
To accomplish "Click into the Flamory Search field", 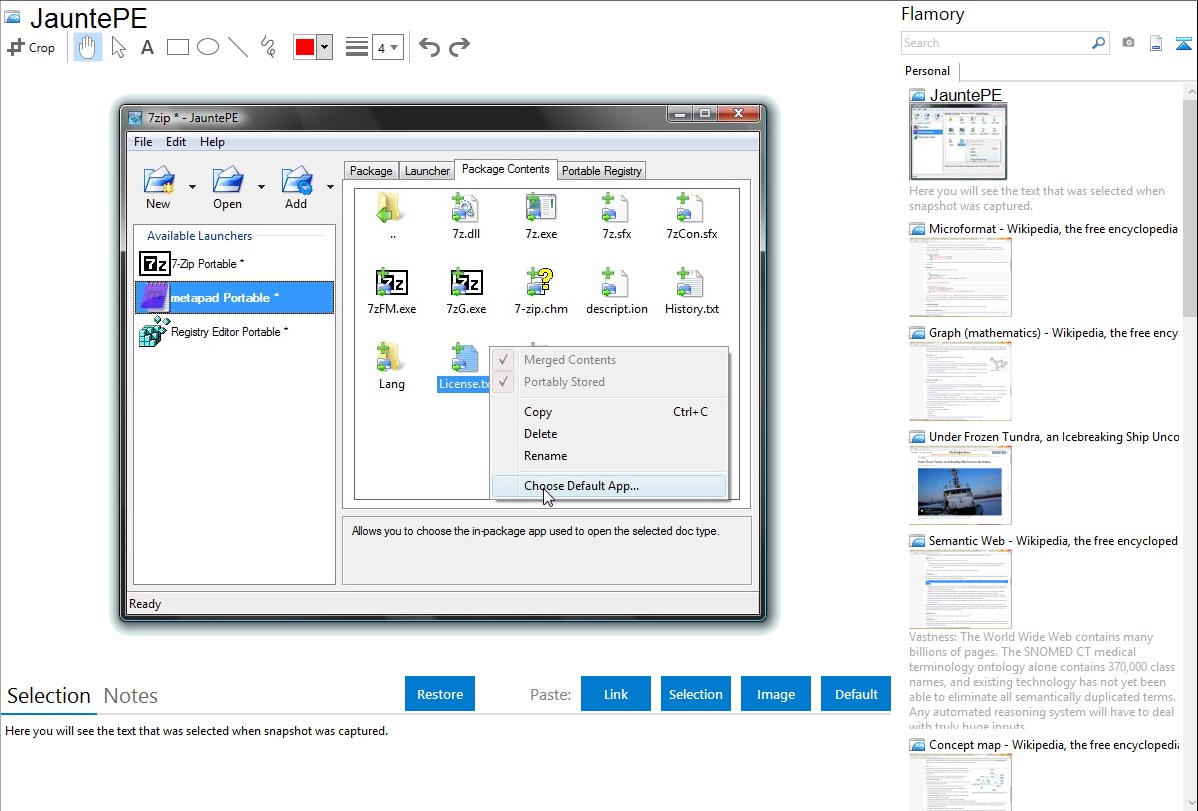I will (x=996, y=43).
